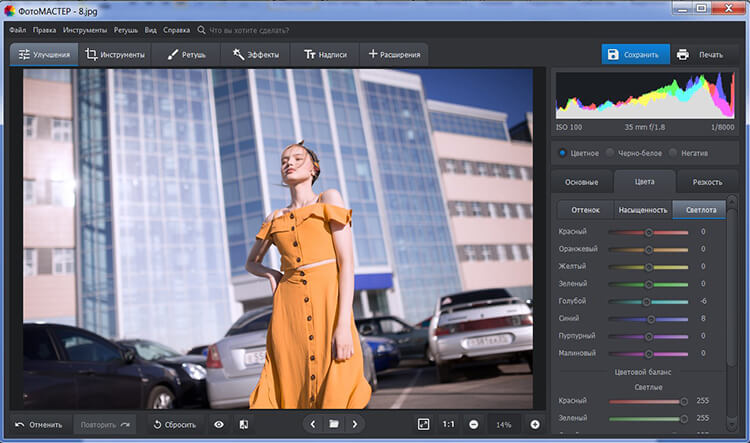Select the Цветное radio option
The width and height of the screenshot is (750, 443).
tap(563, 153)
